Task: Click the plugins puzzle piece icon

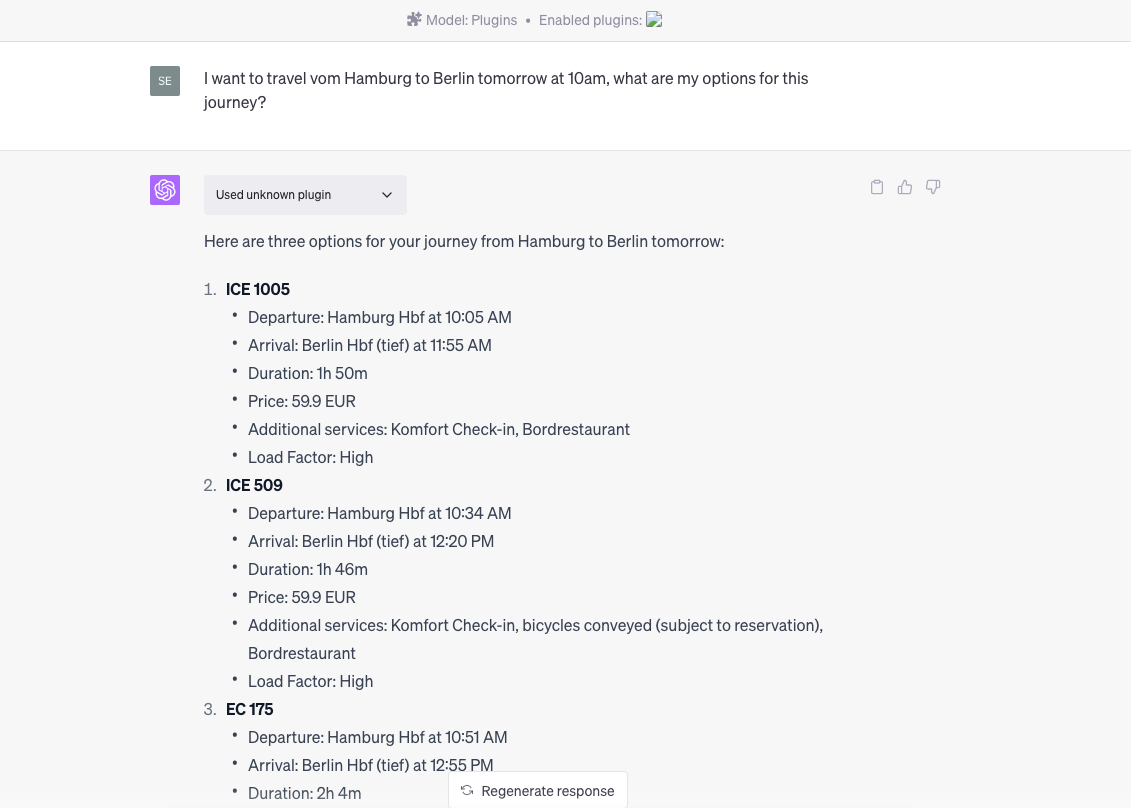Action: (x=414, y=19)
